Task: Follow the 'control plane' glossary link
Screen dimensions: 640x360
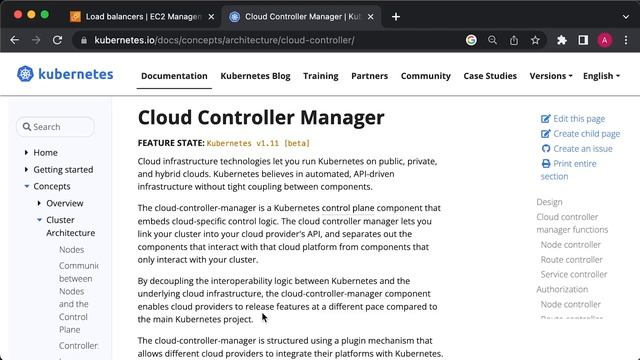Action: [348, 208]
